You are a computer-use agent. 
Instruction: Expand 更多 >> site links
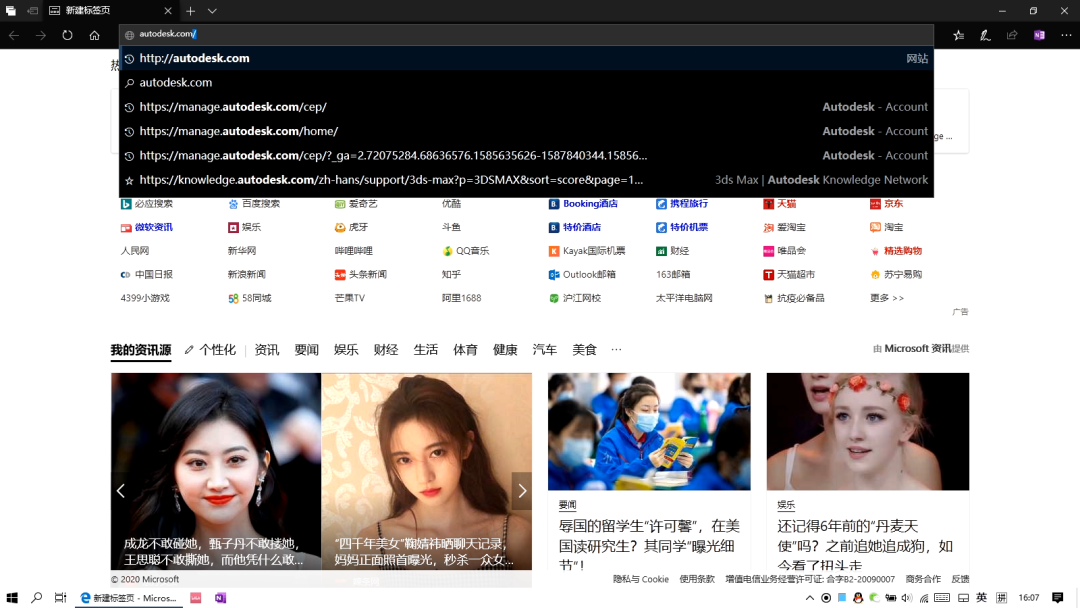point(887,298)
